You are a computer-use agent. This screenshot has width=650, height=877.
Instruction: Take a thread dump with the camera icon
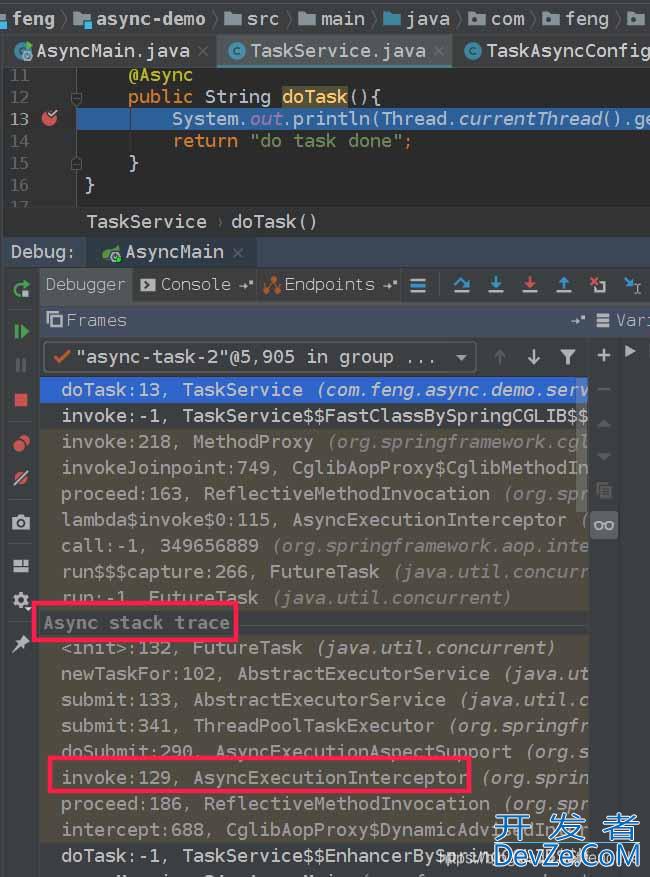click(x=21, y=522)
